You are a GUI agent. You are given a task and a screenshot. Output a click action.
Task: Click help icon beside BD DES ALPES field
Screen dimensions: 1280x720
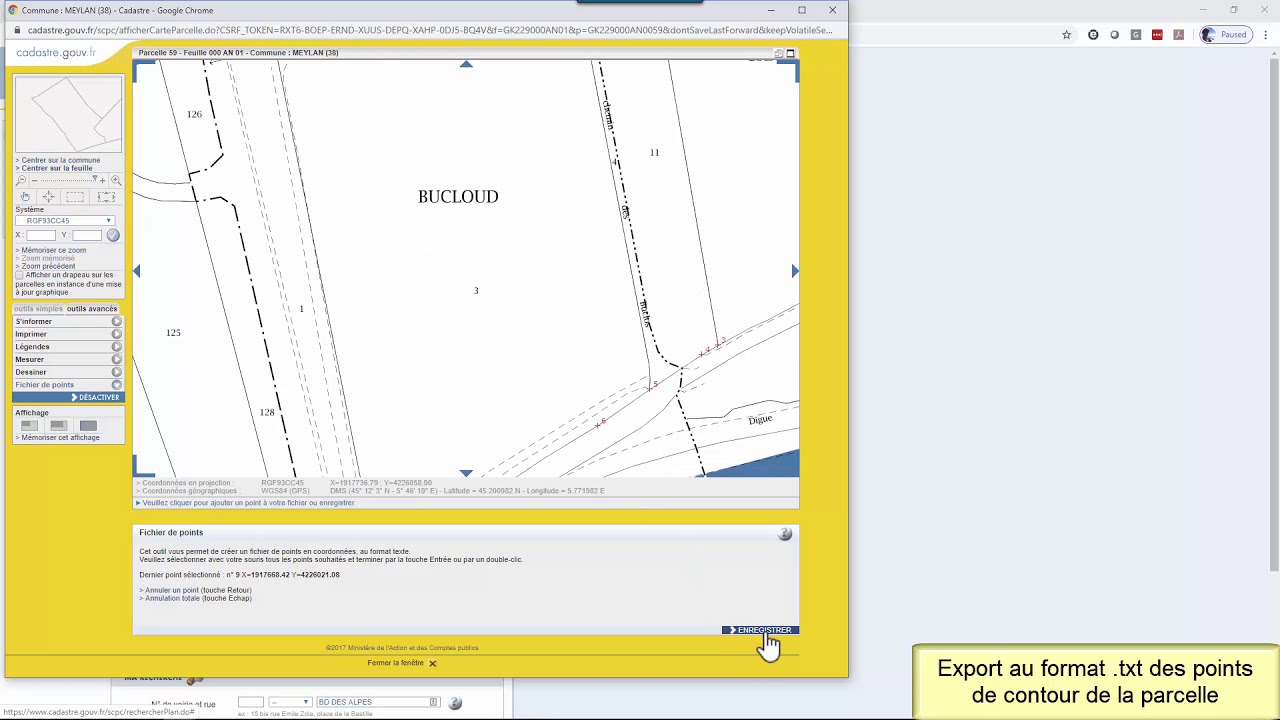(x=455, y=703)
